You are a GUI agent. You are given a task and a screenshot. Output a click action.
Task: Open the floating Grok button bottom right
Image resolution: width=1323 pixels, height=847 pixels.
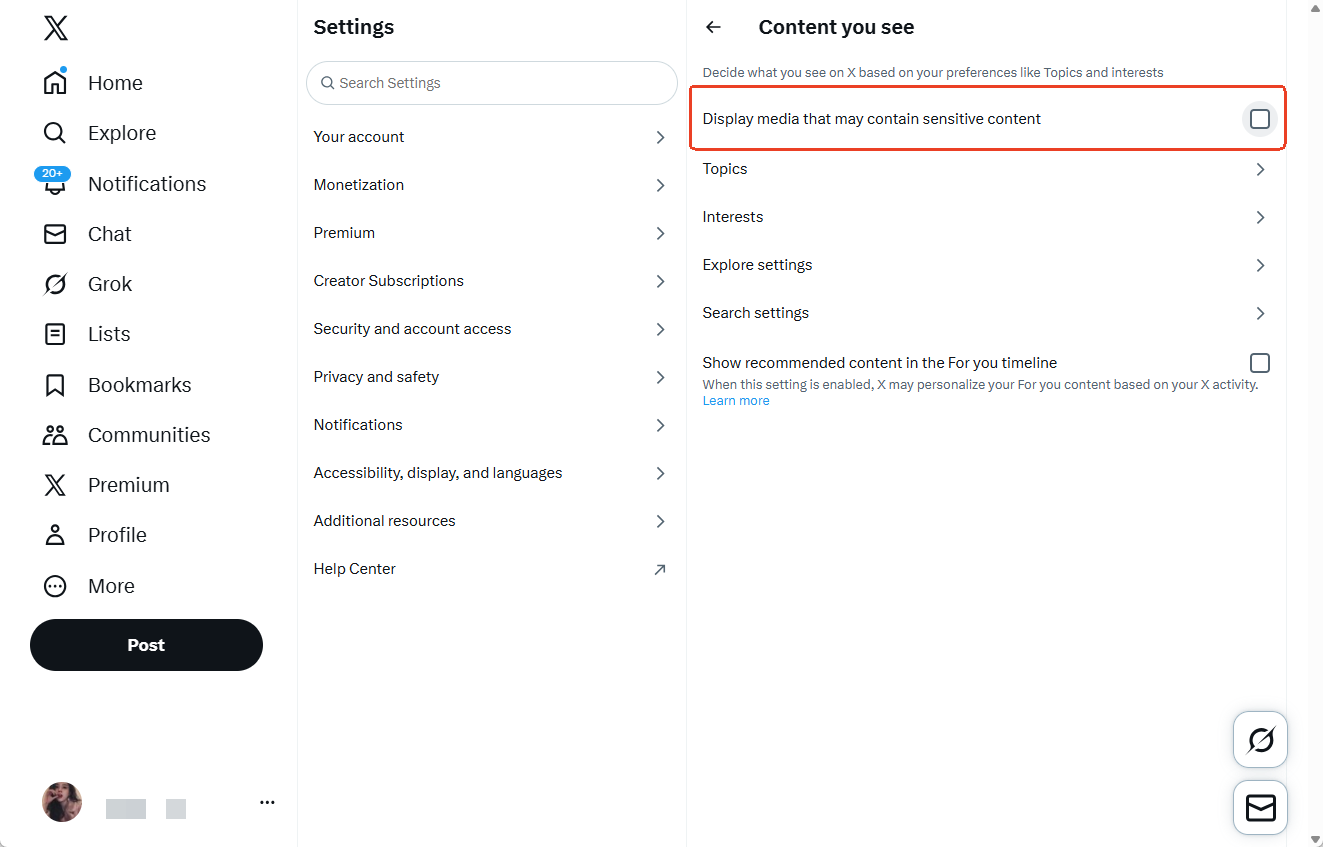[1260, 739]
